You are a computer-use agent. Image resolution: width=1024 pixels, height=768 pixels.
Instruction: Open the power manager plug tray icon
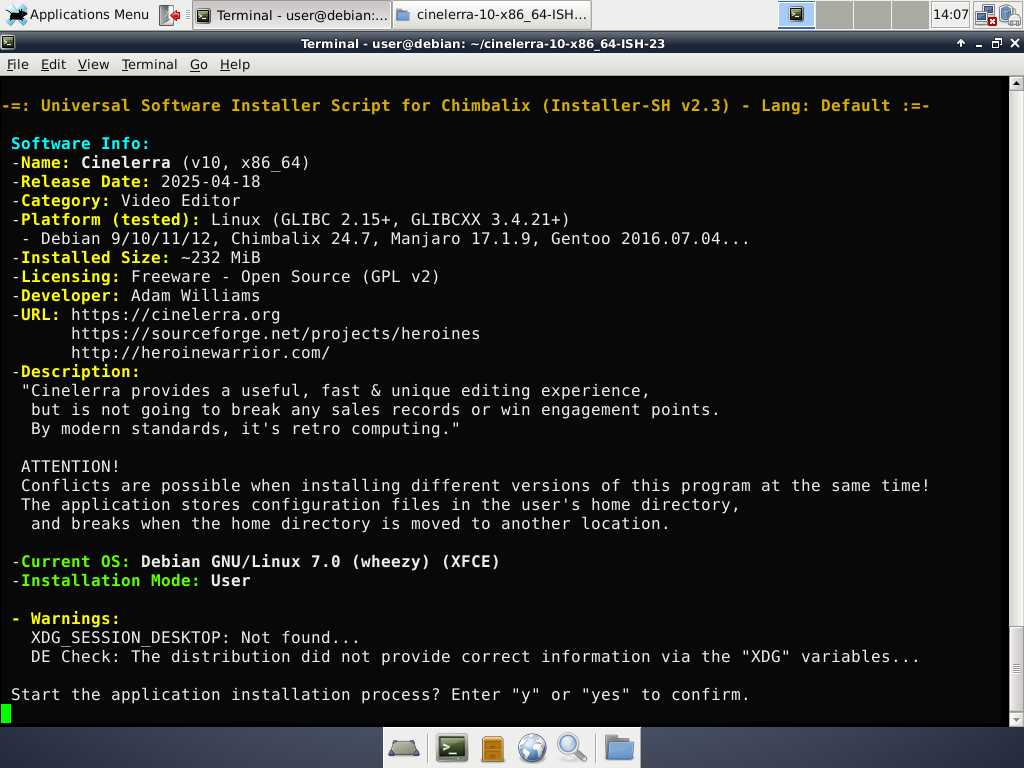1010,15
